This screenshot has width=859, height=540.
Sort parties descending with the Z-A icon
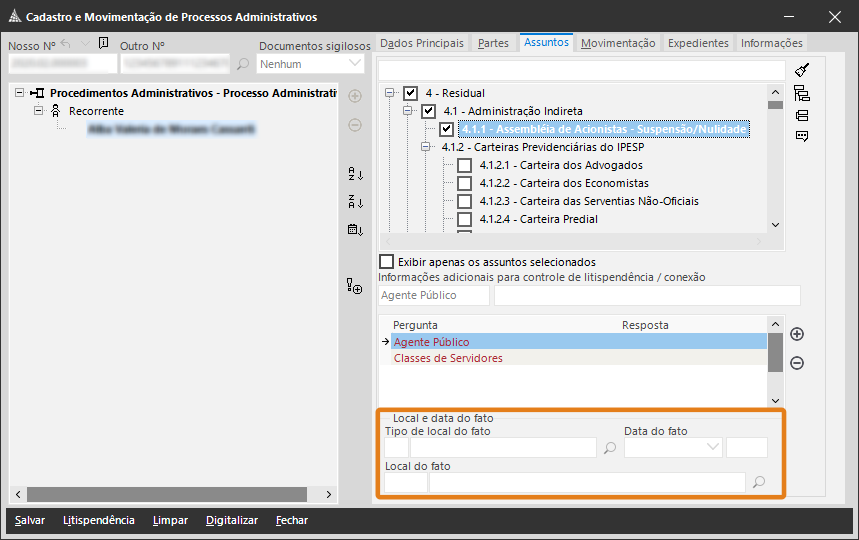click(x=355, y=201)
